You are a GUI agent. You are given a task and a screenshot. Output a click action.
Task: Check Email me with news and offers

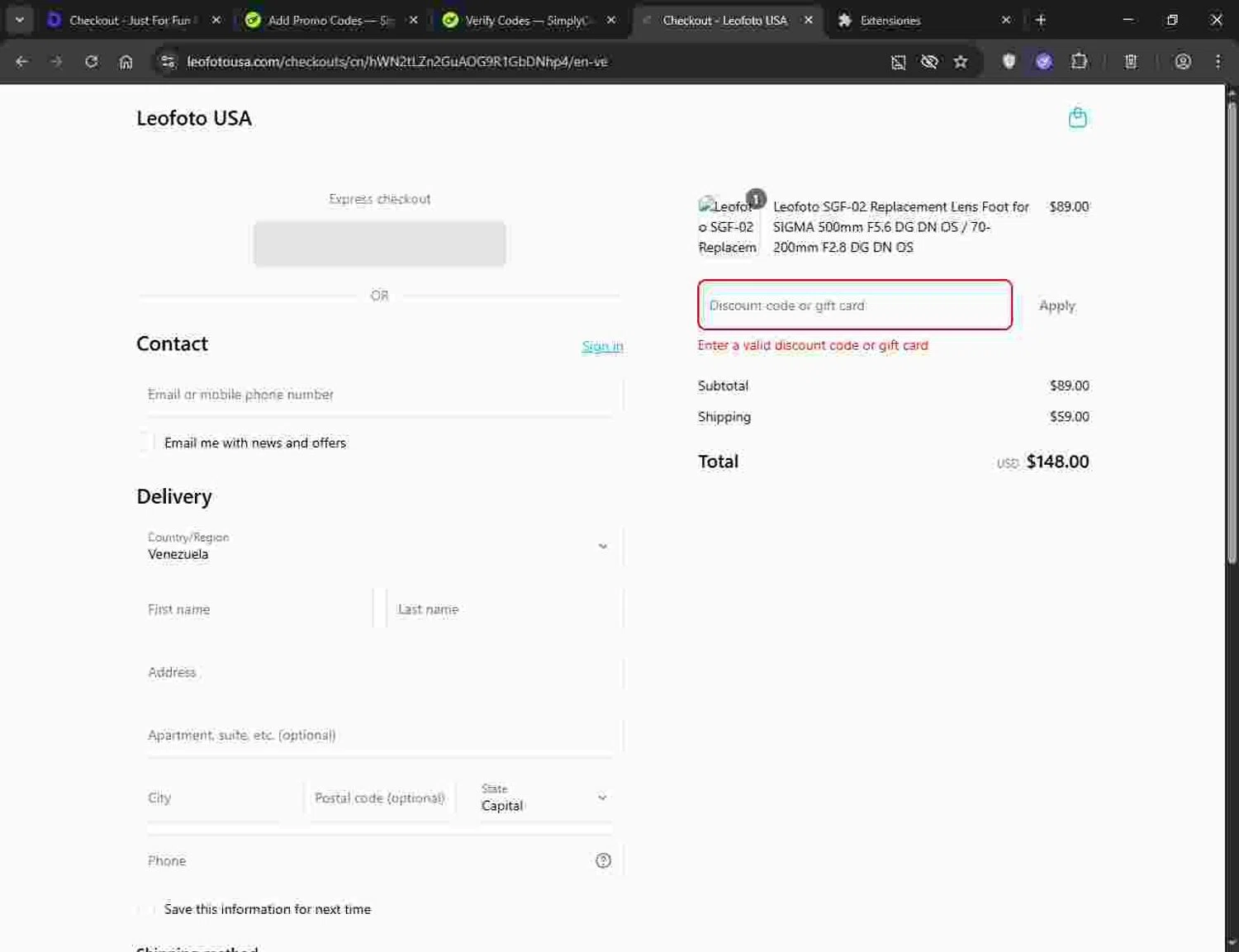coord(146,443)
